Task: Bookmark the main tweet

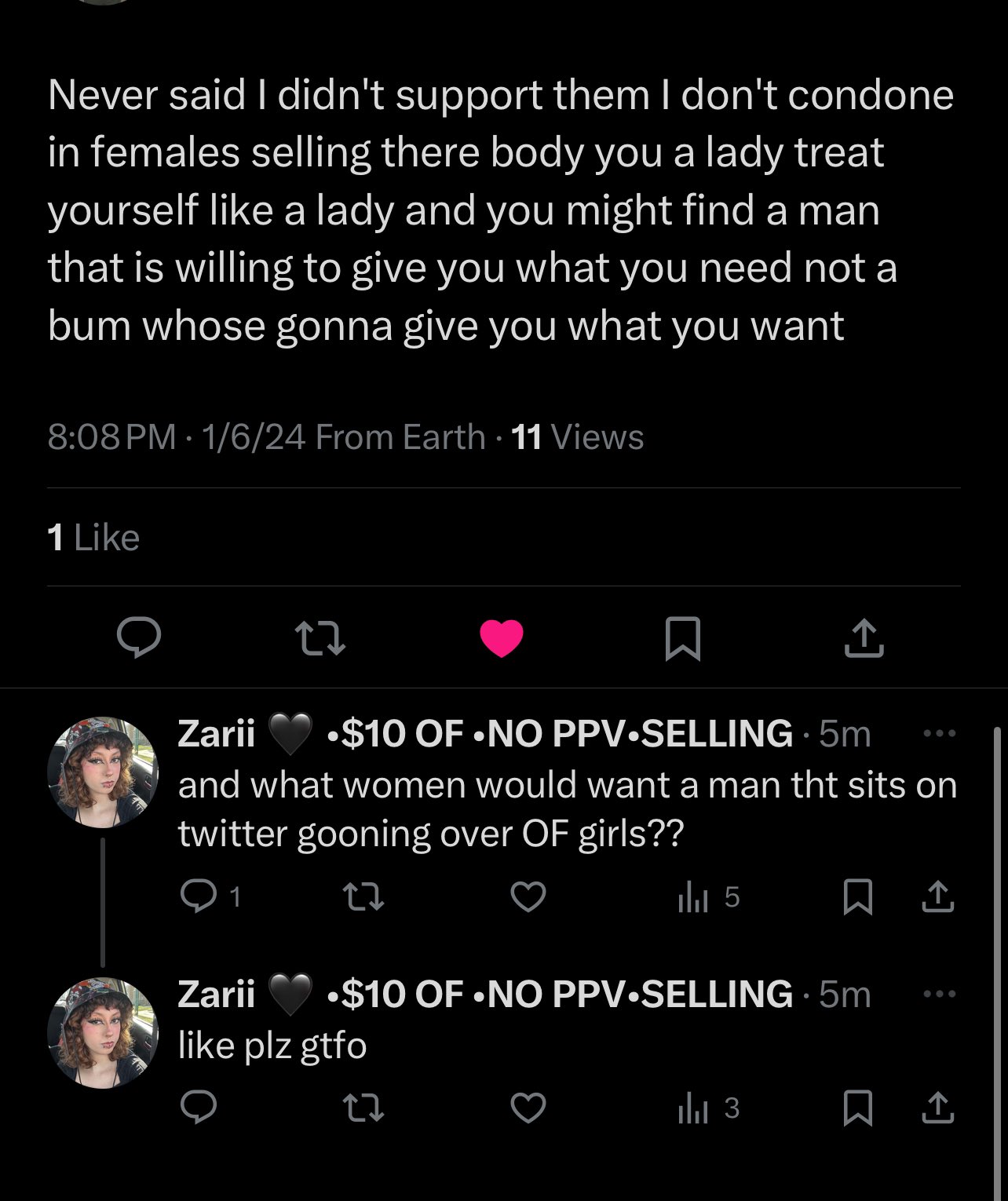Action: (682, 638)
